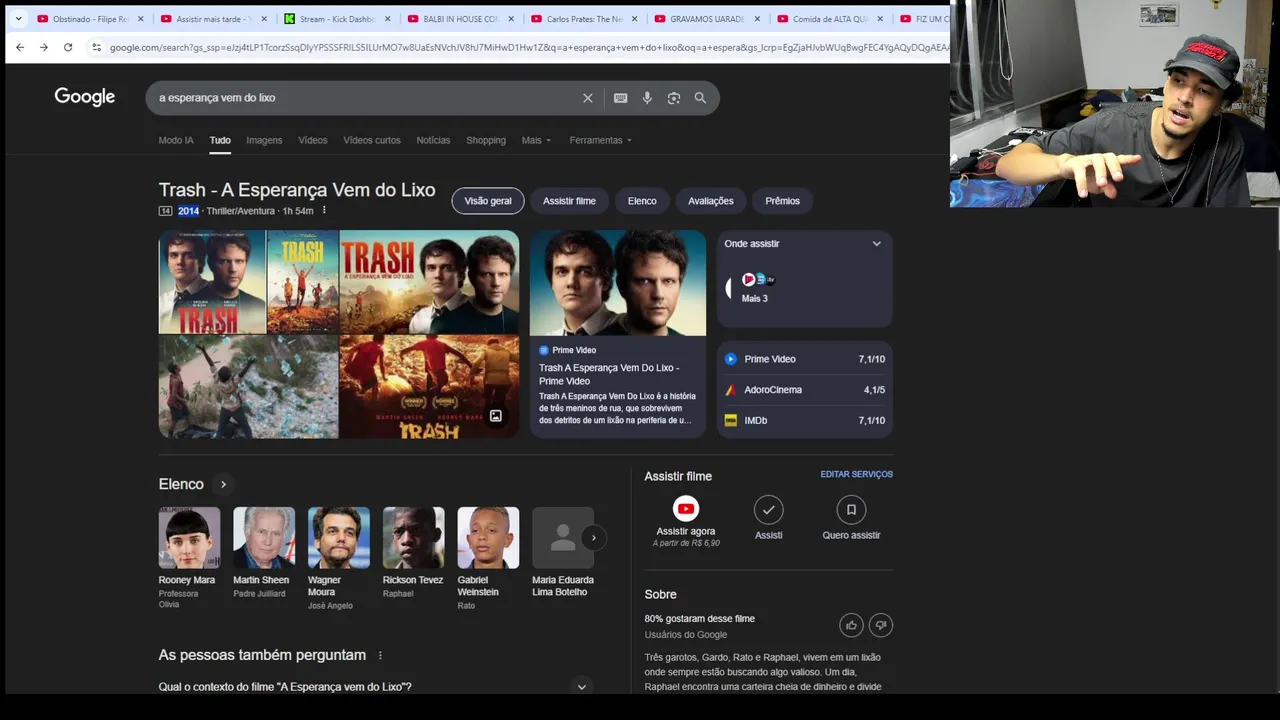Viewport: 1280px width, 720px height.
Task: Open the Notícias tab
Action: pos(433,140)
